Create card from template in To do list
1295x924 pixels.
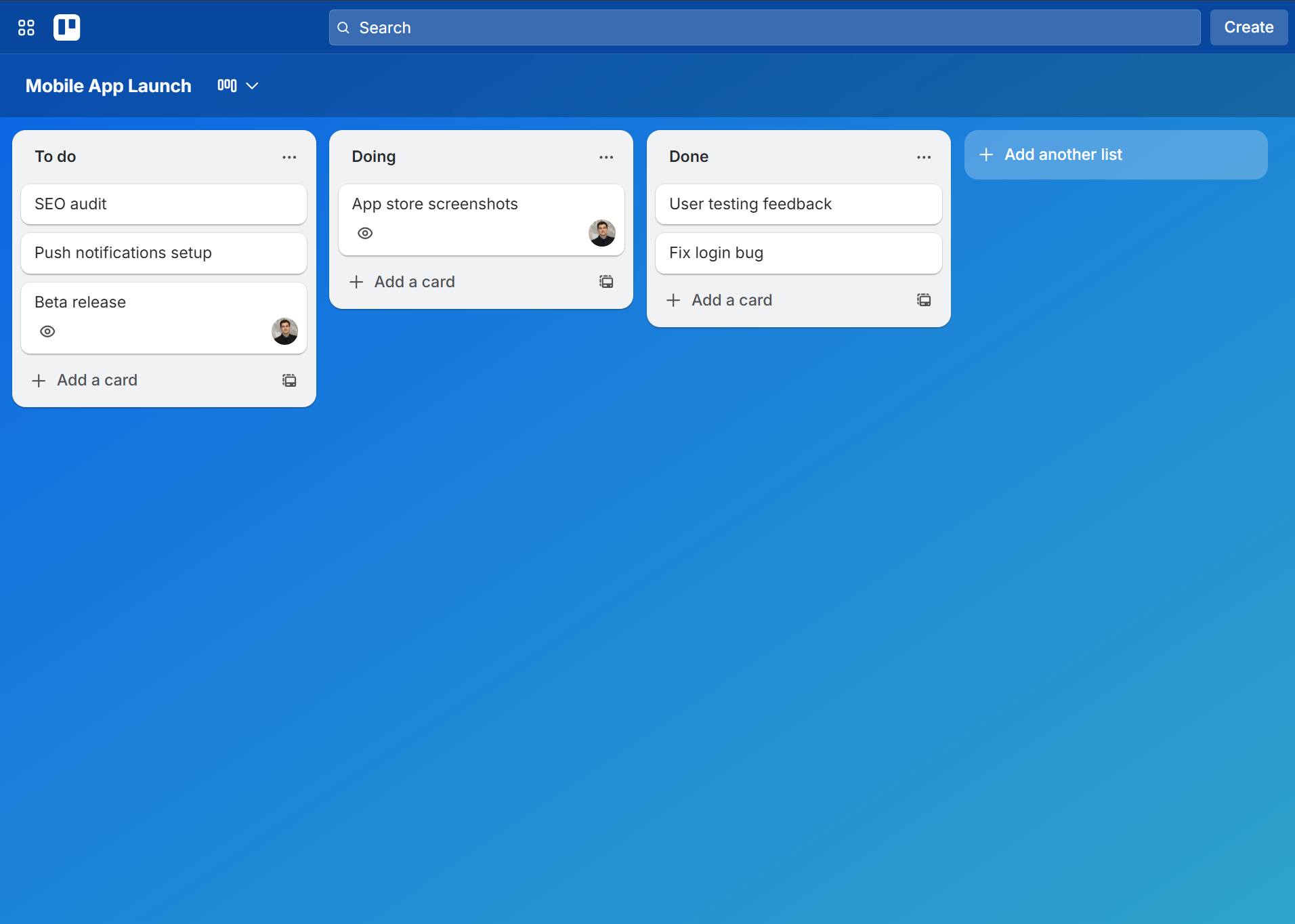point(289,380)
